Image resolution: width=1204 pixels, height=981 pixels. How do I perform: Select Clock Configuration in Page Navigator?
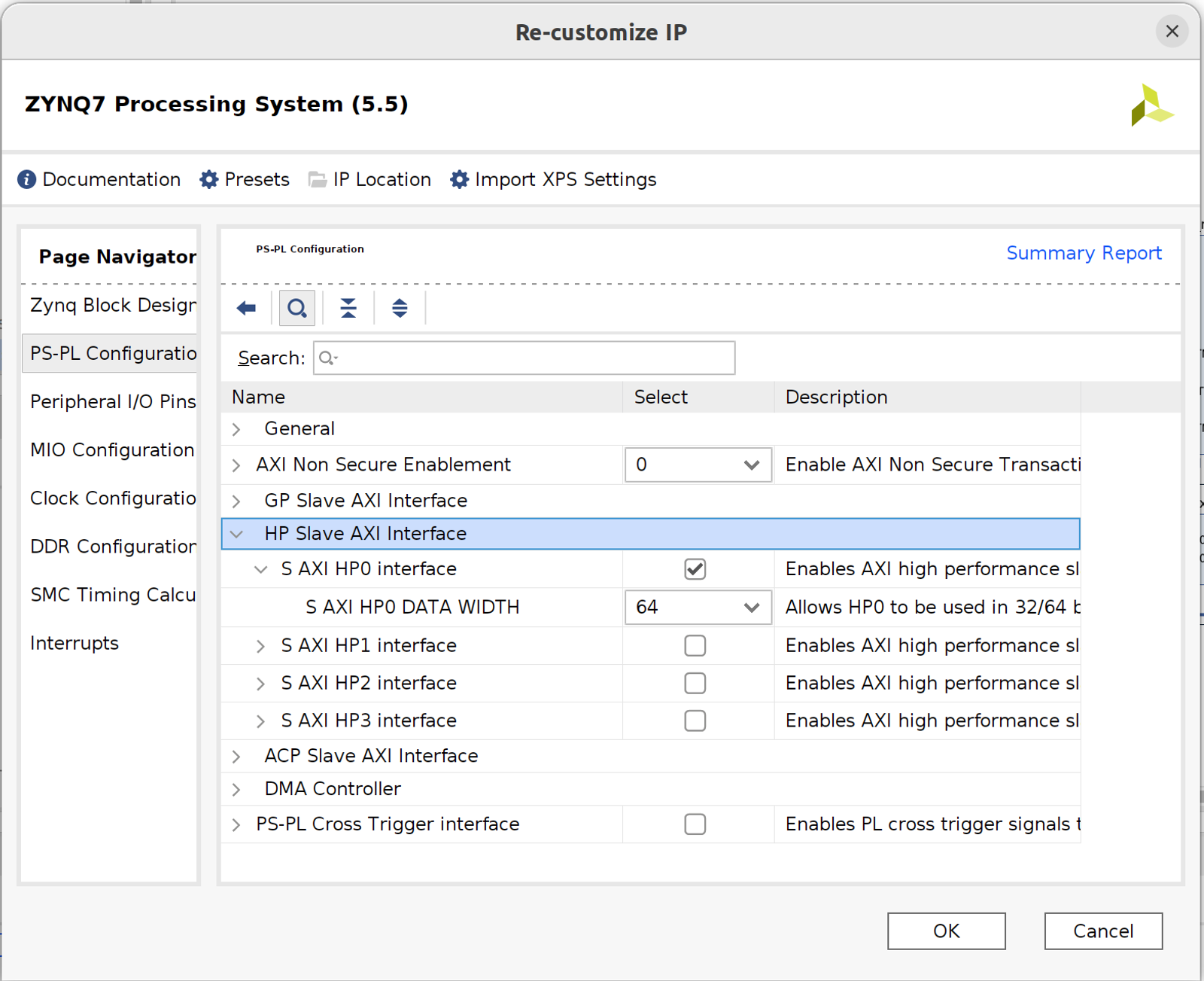(x=113, y=498)
